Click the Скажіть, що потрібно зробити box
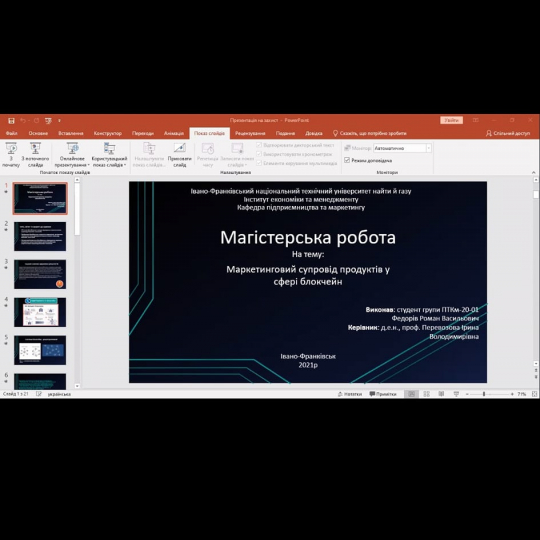Screen dimensions: 540x540 click(370, 133)
